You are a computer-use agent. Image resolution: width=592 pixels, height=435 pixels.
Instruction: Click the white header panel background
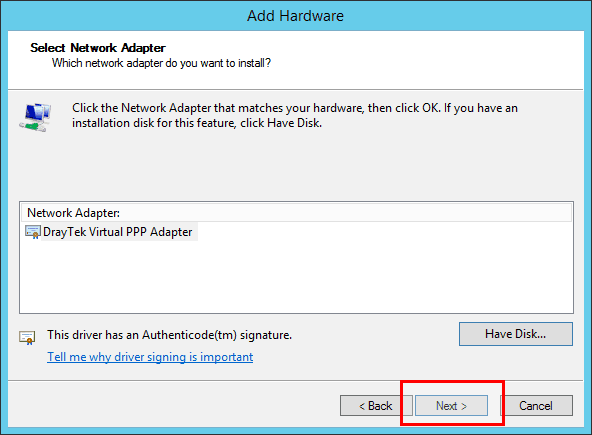[415, 60]
